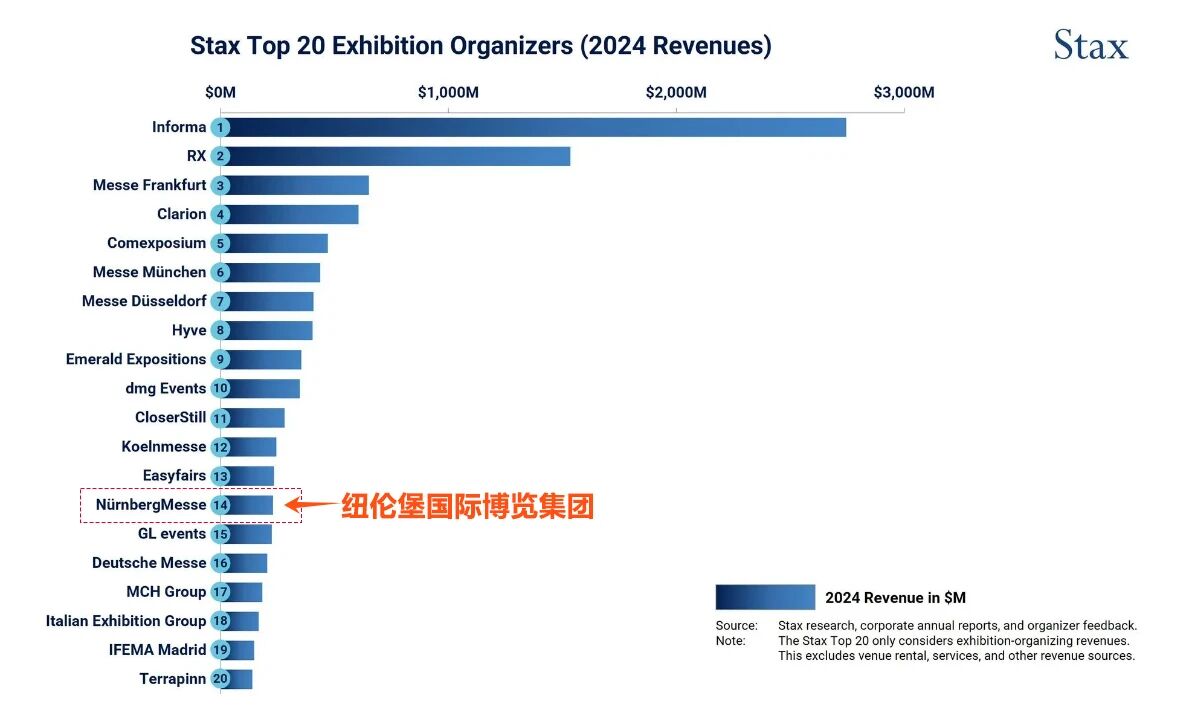Viewport: 1184px width, 710px height.
Task: Click rank badge 17 beside MCH Group
Action: tap(220, 592)
